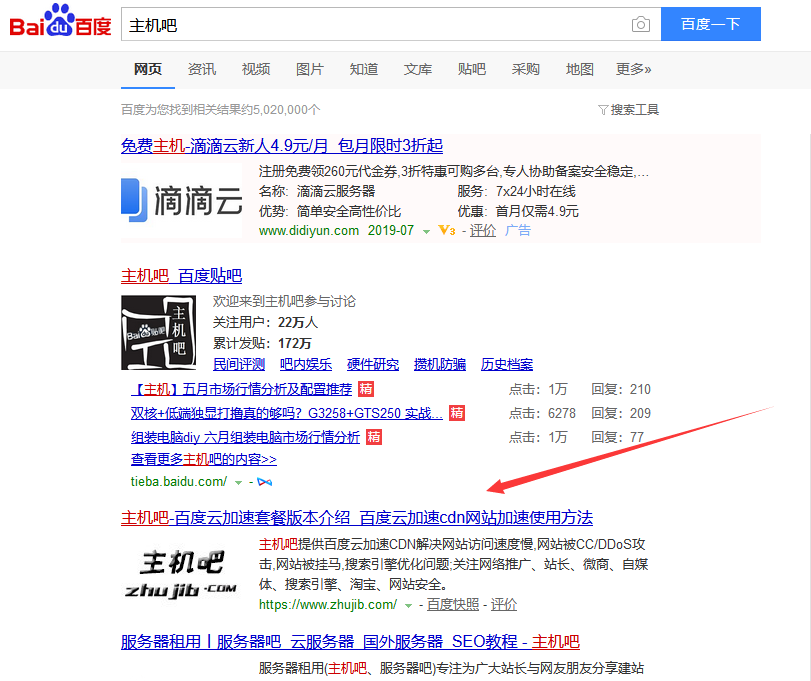Open 百度快照 for the zhujib result
Viewport: 811px width, 681px height.
point(452,605)
